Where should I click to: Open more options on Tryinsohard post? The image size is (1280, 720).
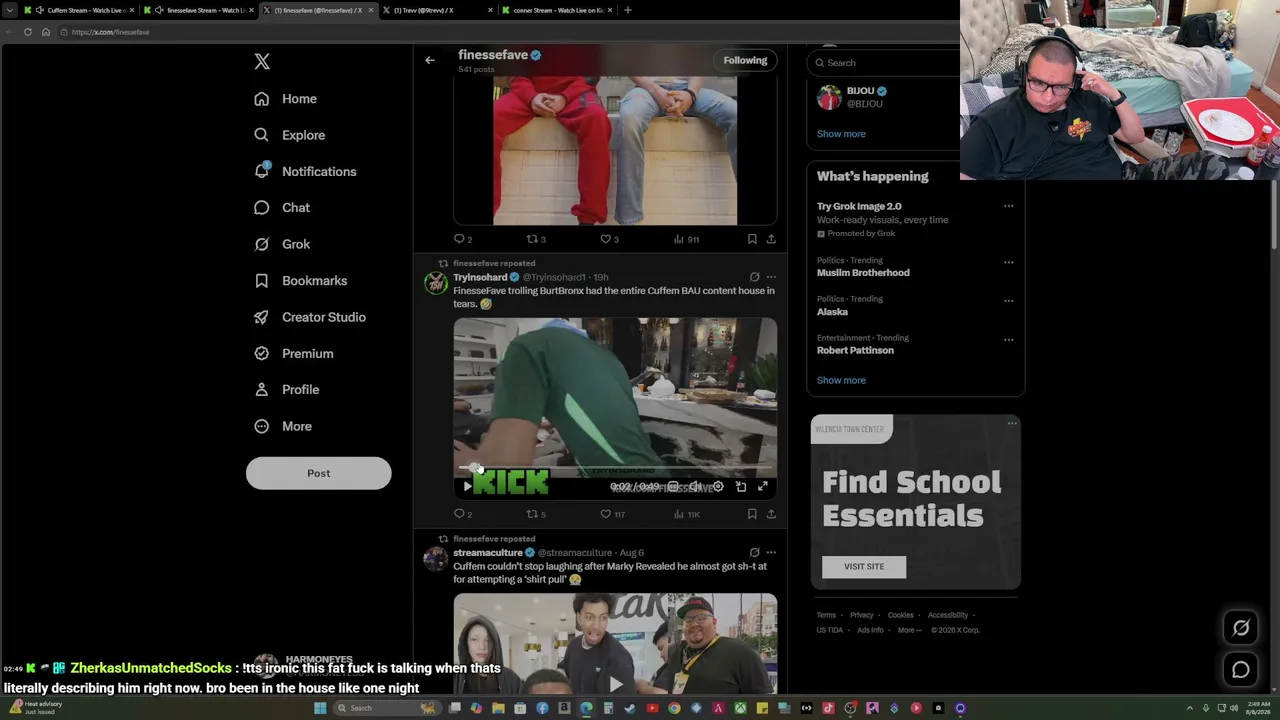coord(771,277)
